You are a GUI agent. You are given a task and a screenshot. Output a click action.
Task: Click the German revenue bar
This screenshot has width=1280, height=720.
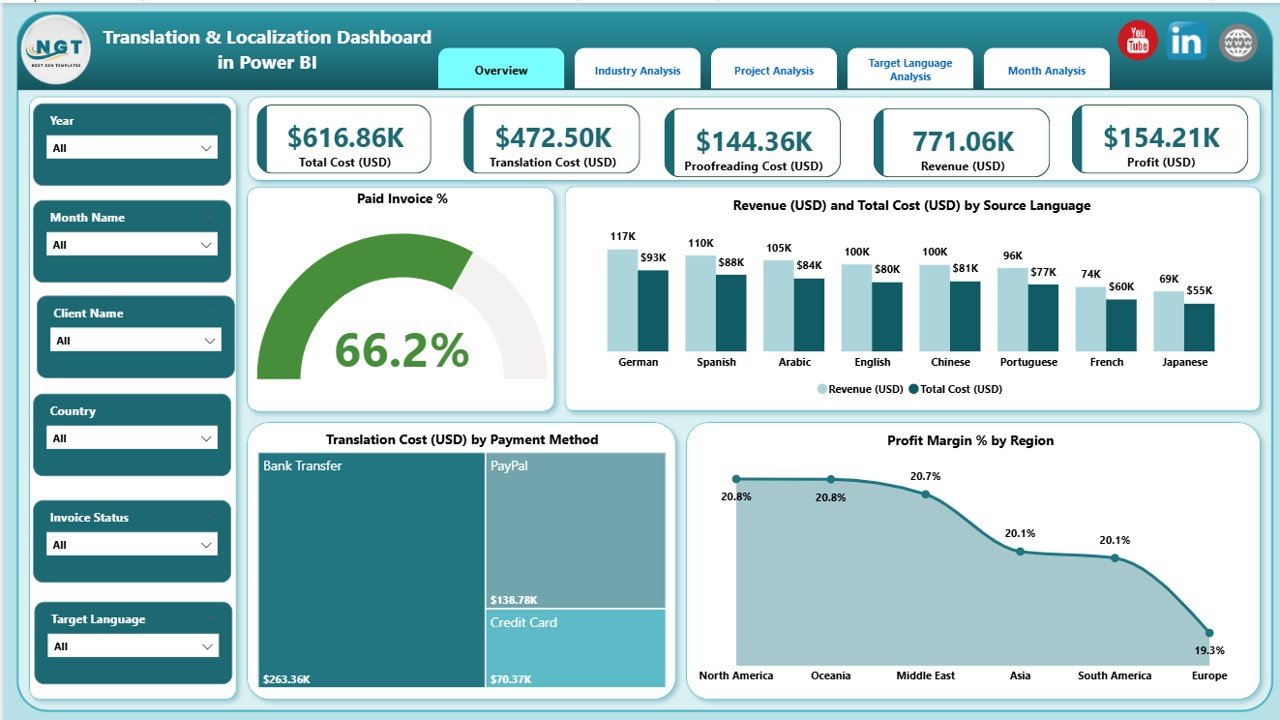click(620, 300)
